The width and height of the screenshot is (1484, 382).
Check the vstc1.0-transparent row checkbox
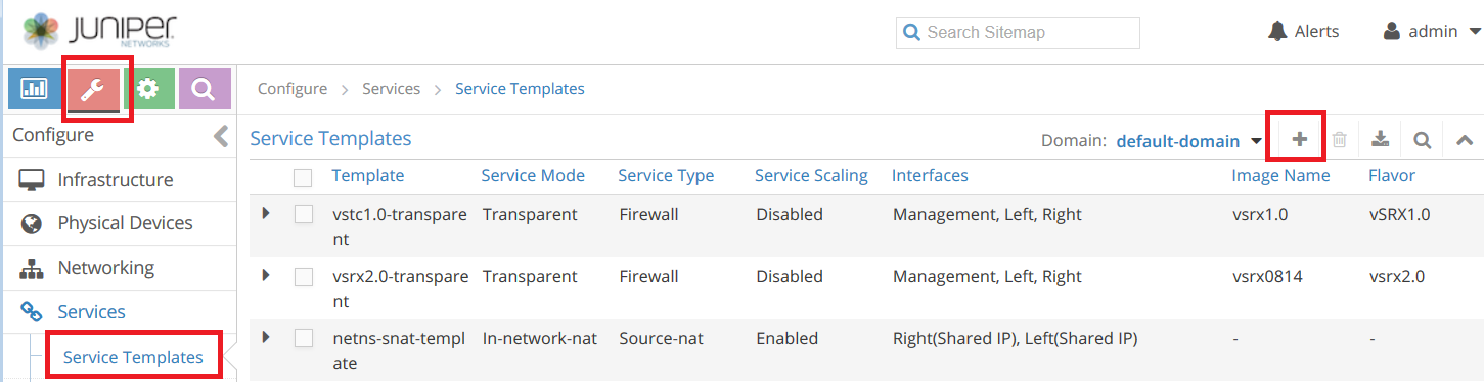(x=303, y=214)
